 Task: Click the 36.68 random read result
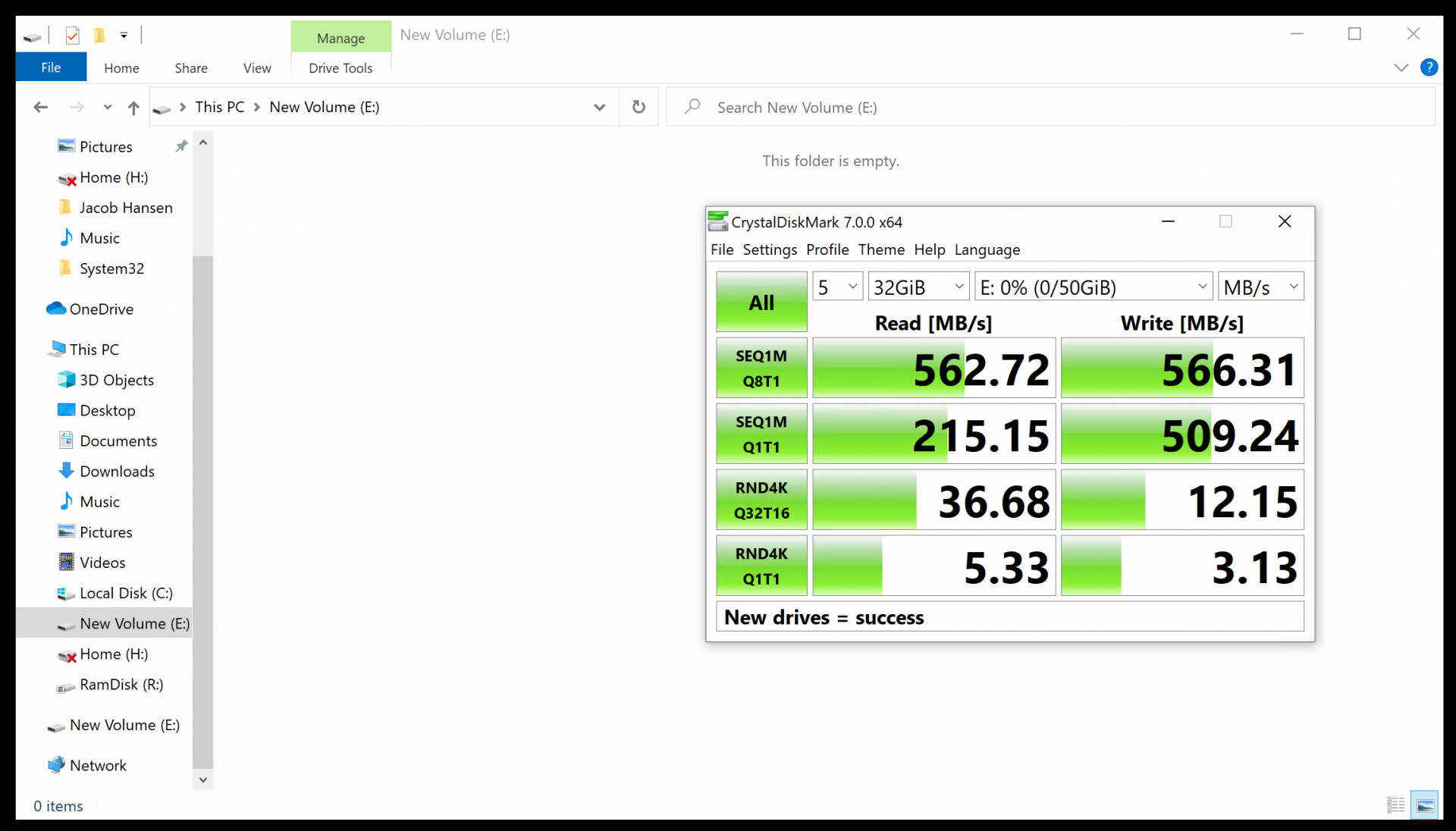coord(934,500)
